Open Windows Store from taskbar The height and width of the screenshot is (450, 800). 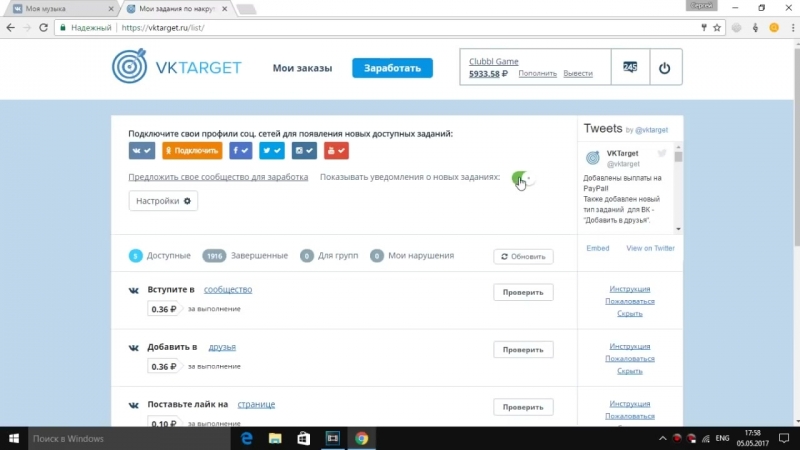[x=304, y=438]
